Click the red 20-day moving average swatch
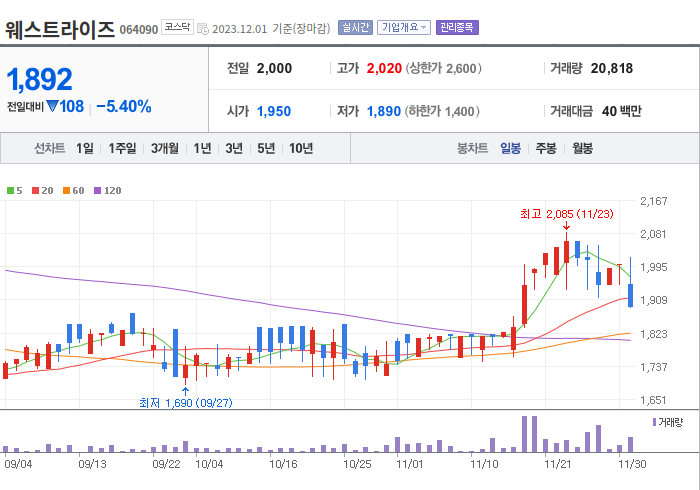The image size is (700, 490). [x=35, y=191]
